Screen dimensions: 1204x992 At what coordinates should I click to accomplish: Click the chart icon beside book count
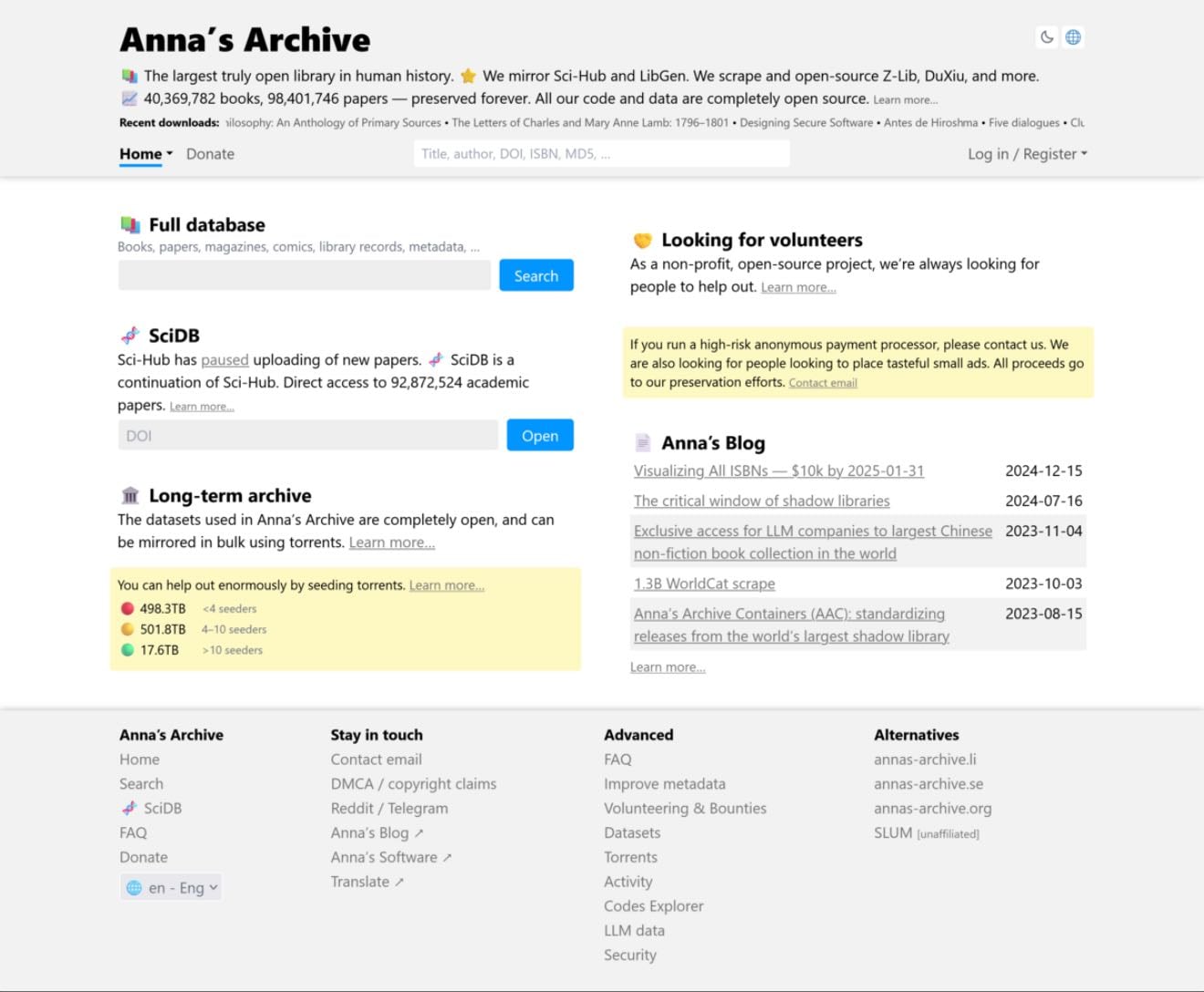[x=130, y=98]
